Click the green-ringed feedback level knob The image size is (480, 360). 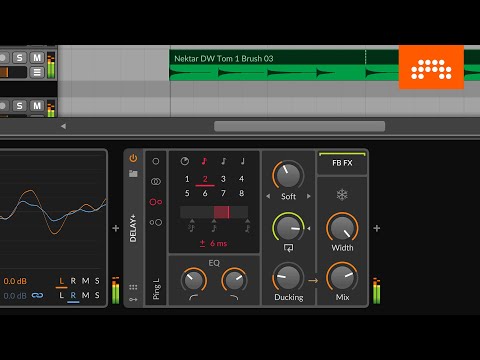[288, 228]
